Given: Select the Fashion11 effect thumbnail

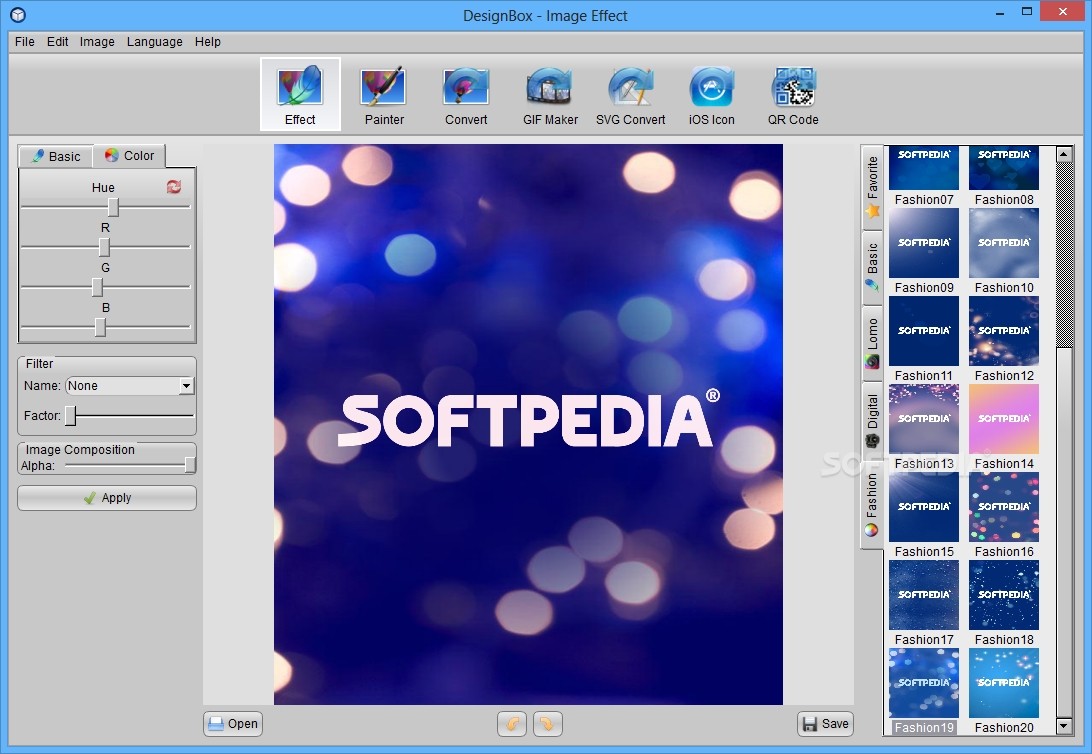Looking at the screenshot, I should pos(923,331).
